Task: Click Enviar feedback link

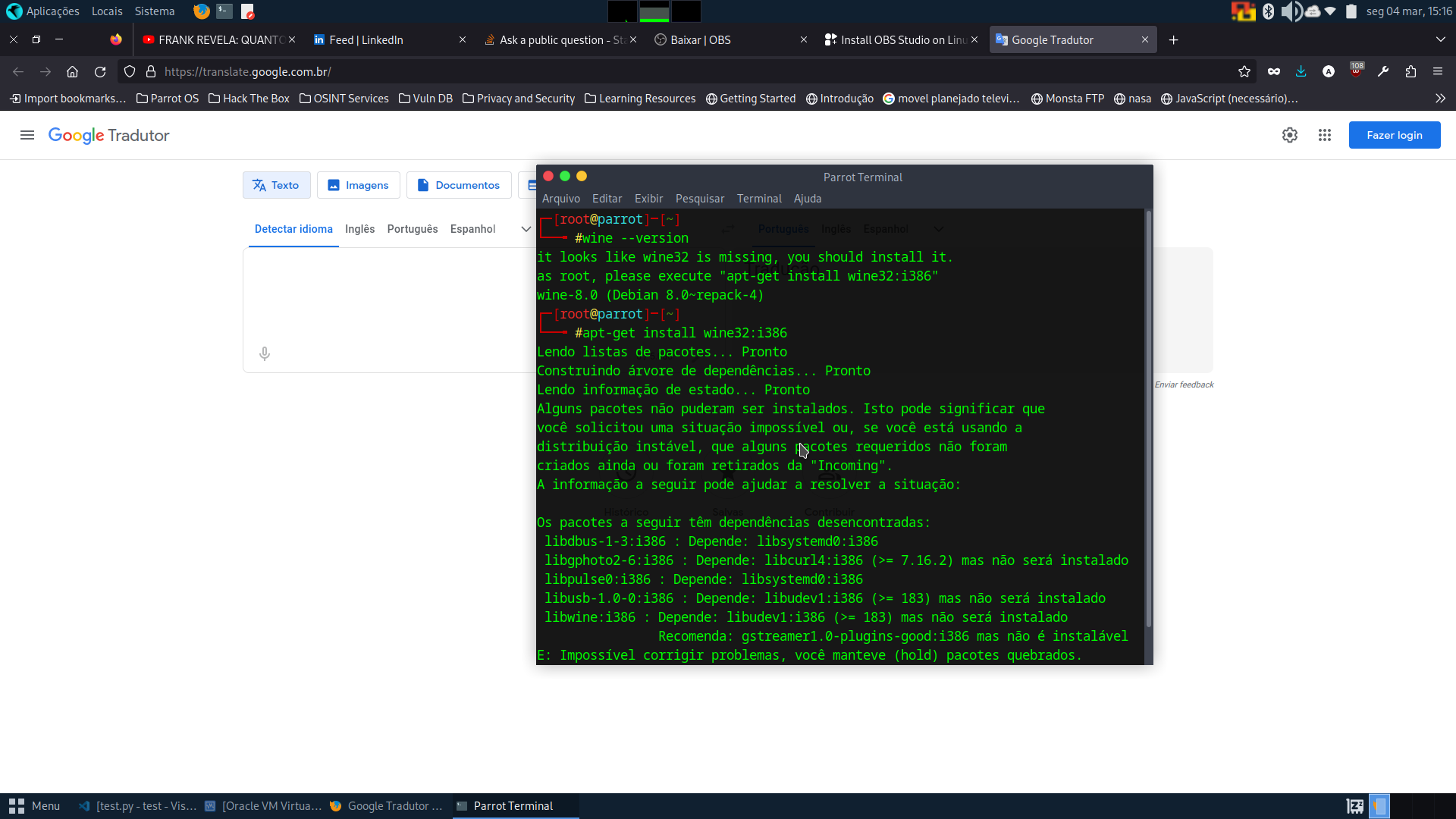Action: point(1184,385)
